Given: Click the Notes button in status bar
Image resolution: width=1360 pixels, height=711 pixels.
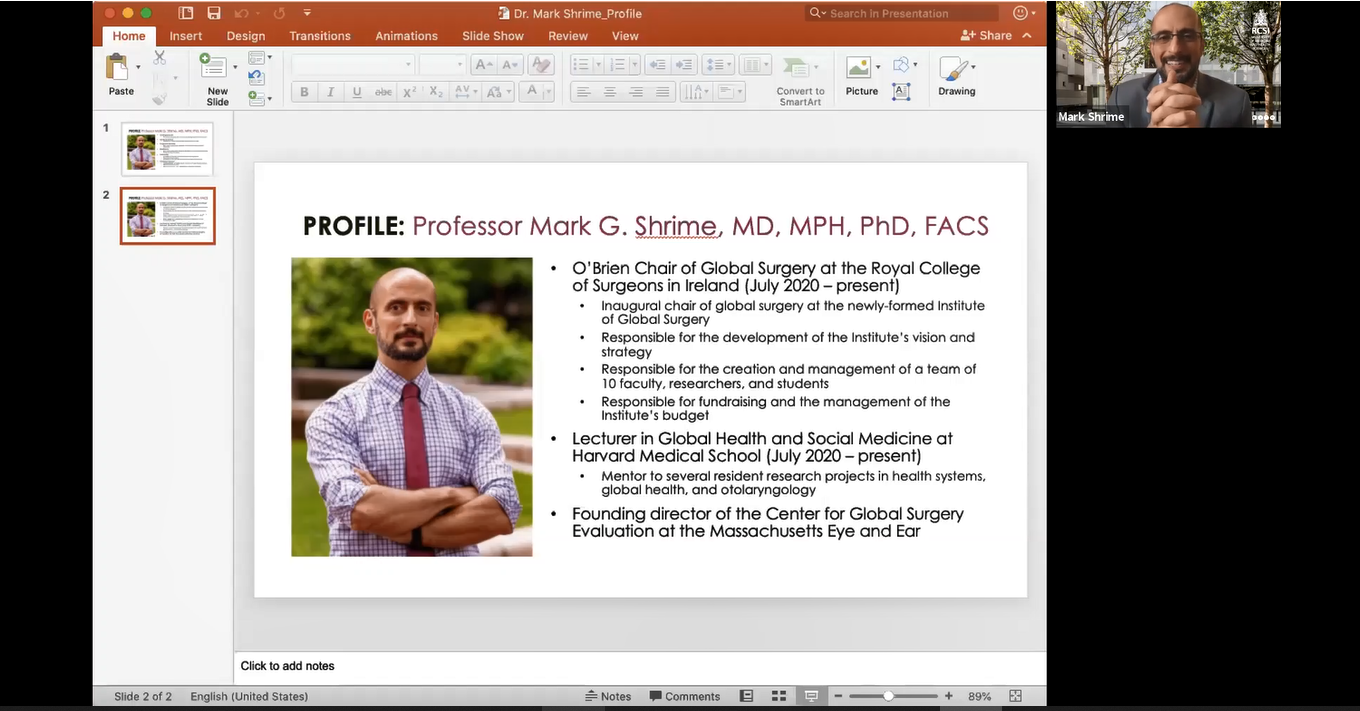Looking at the screenshot, I should tap(608, 696).
